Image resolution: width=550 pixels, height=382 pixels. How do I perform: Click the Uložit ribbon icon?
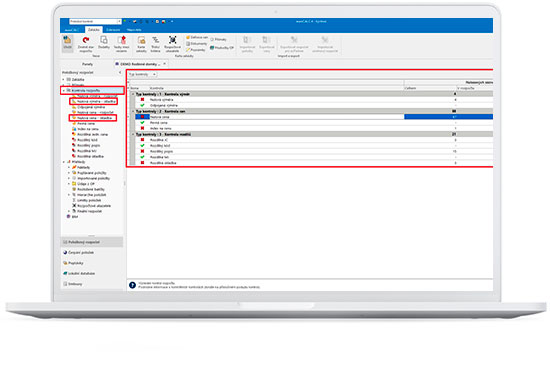[67, 43]
